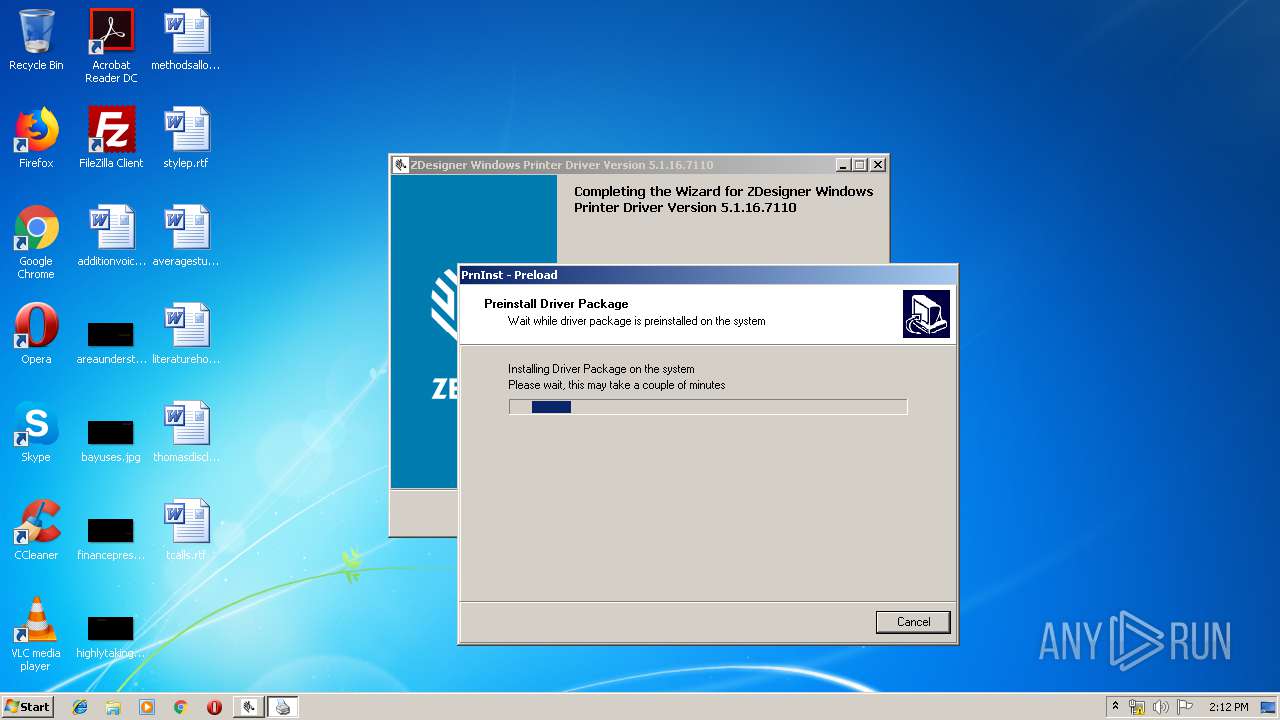Open Action Center flag icon
Viewport: 1280px width, 720px height.
click(1184, 707)
